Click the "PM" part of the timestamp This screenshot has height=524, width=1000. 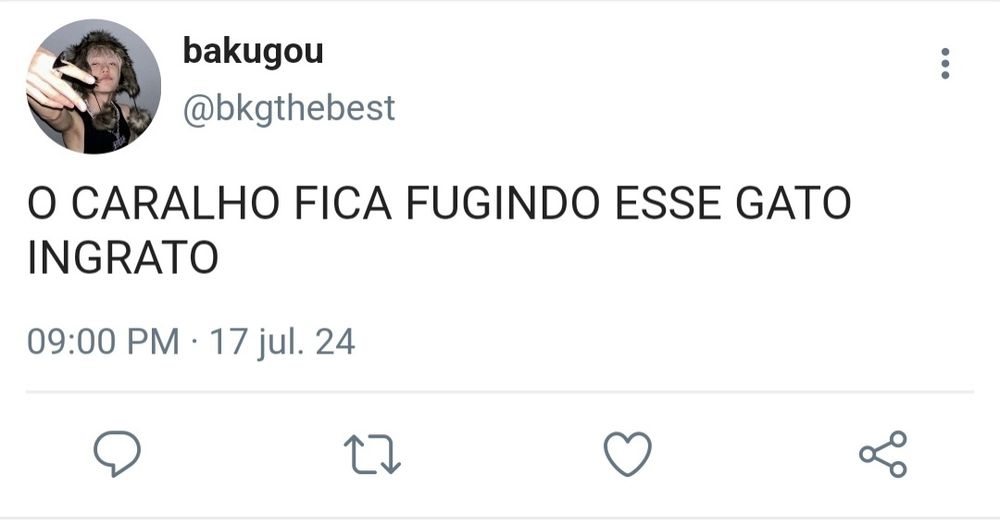153,341
